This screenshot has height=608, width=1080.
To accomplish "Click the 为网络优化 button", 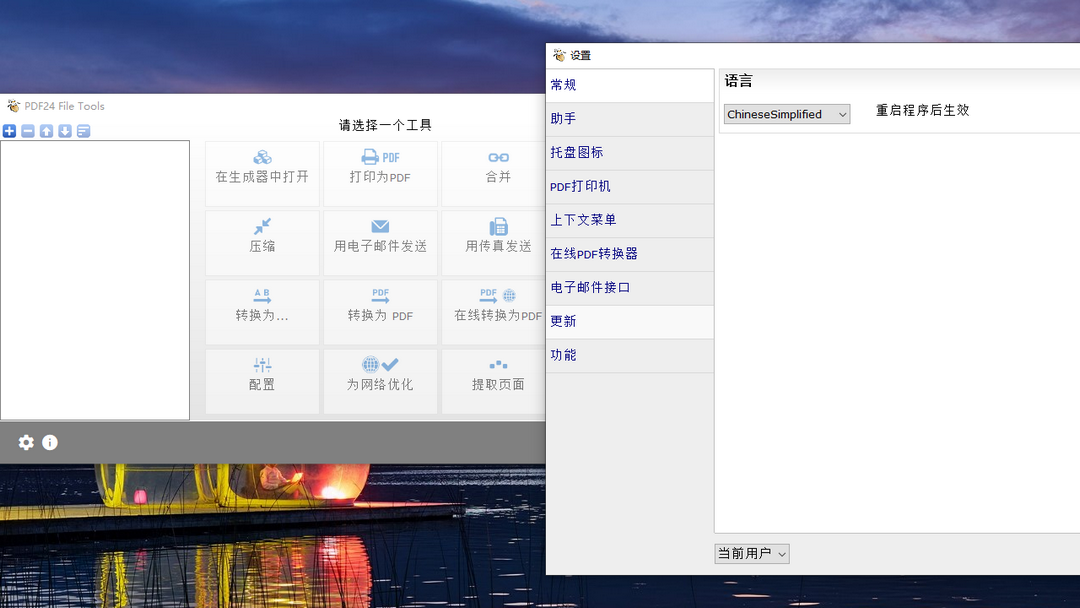I will (x=380, y=381).
